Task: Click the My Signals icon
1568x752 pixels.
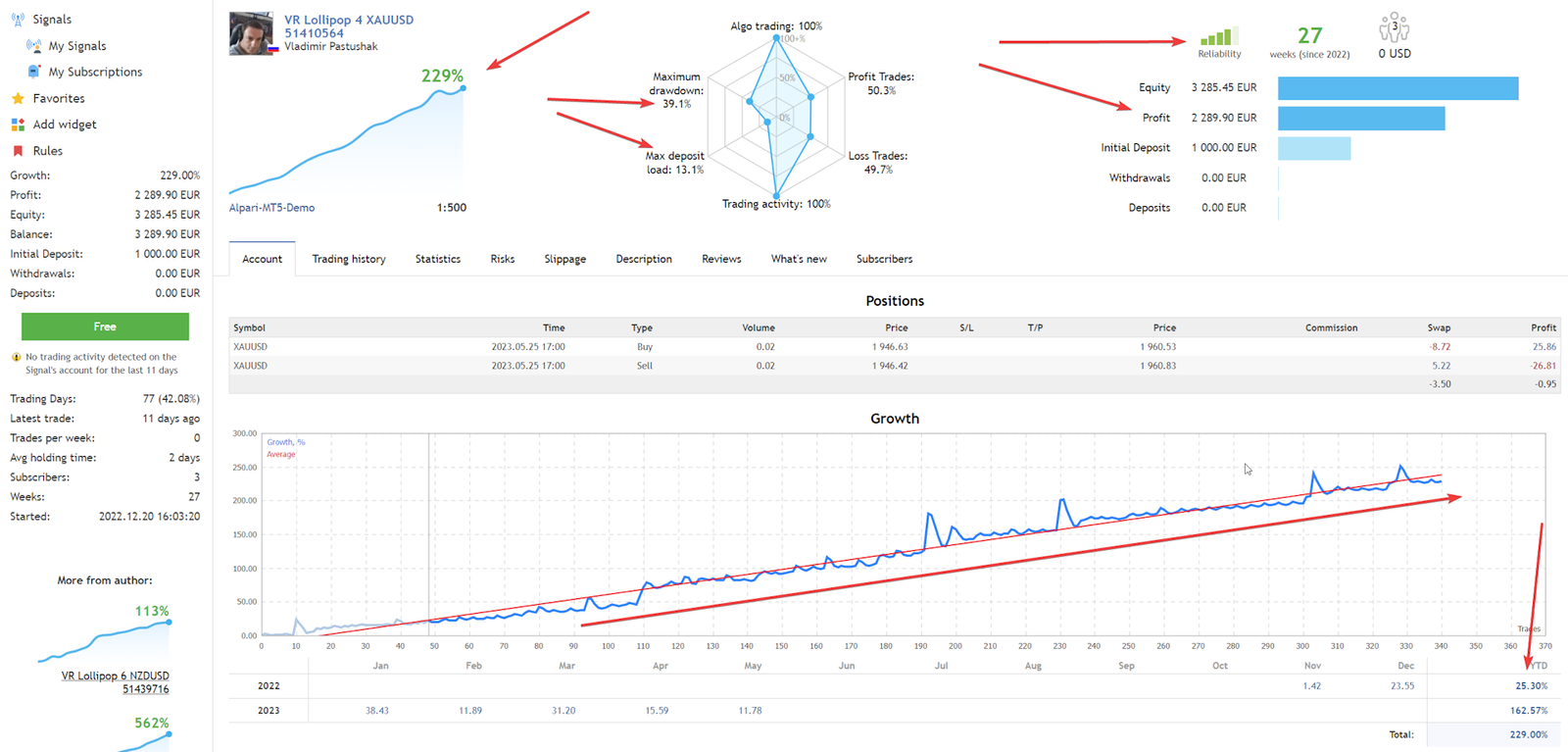Action: click(x=34, y=45)
